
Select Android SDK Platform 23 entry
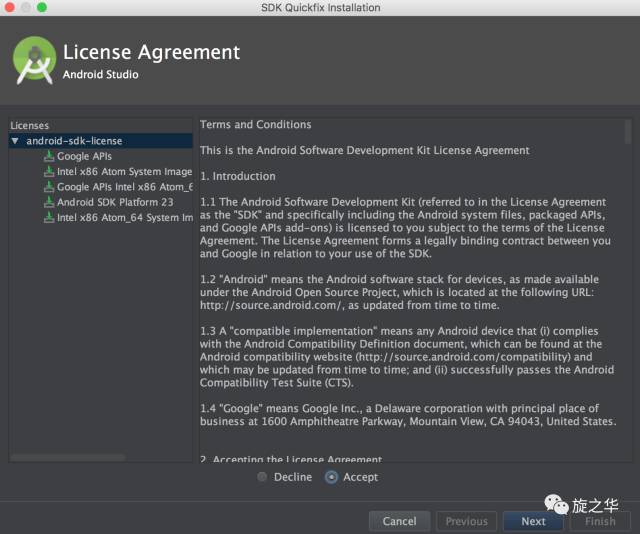115,202
